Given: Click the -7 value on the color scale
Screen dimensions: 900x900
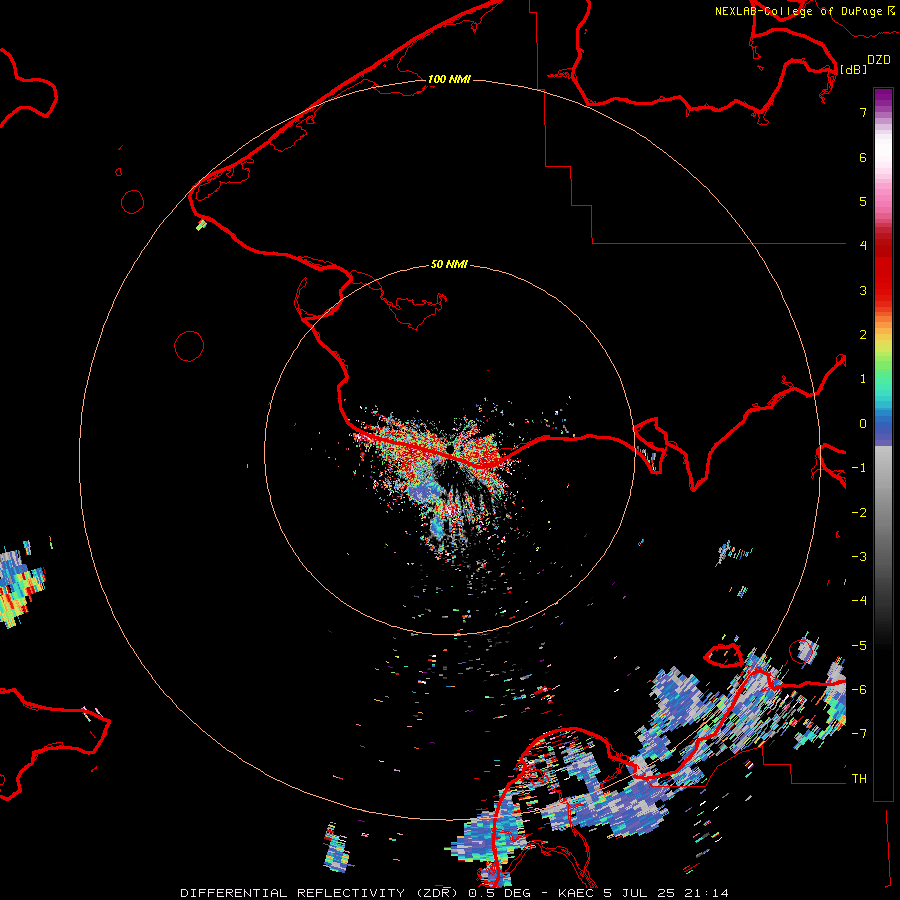Looking at the screenshot, I should point(859,734).
